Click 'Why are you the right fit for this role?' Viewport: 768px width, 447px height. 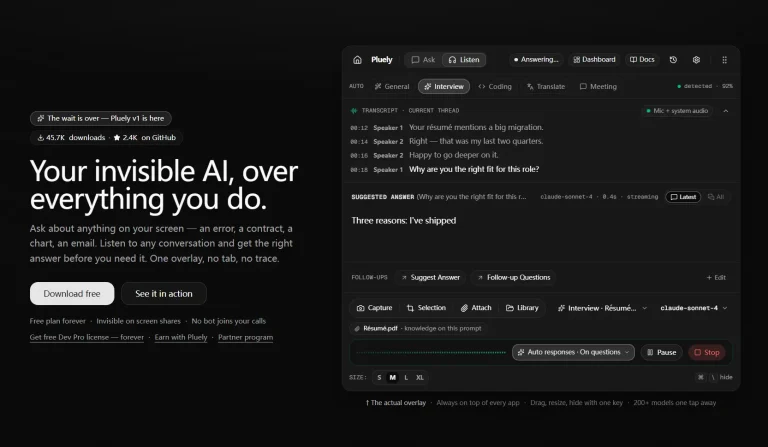coord(474,169)
